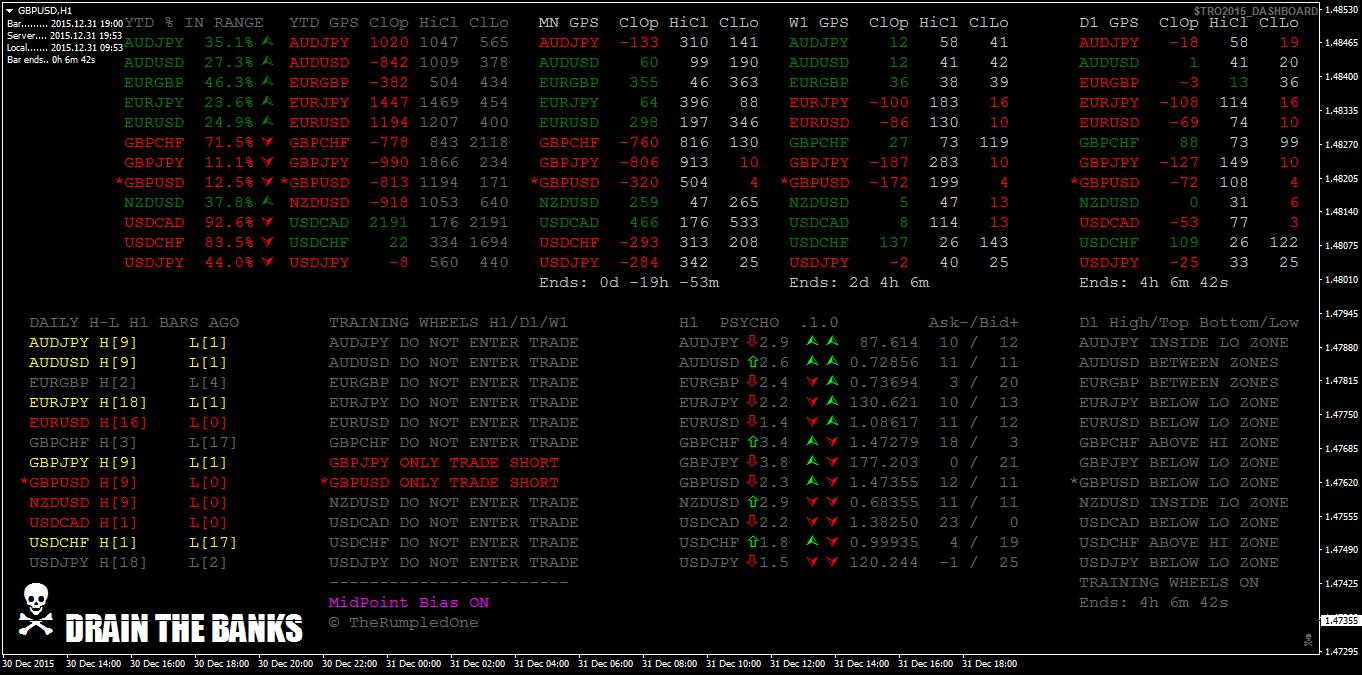Click the red down arrow beside USDCAD 92.6%
1362x675 pixels.
point(267,223)
